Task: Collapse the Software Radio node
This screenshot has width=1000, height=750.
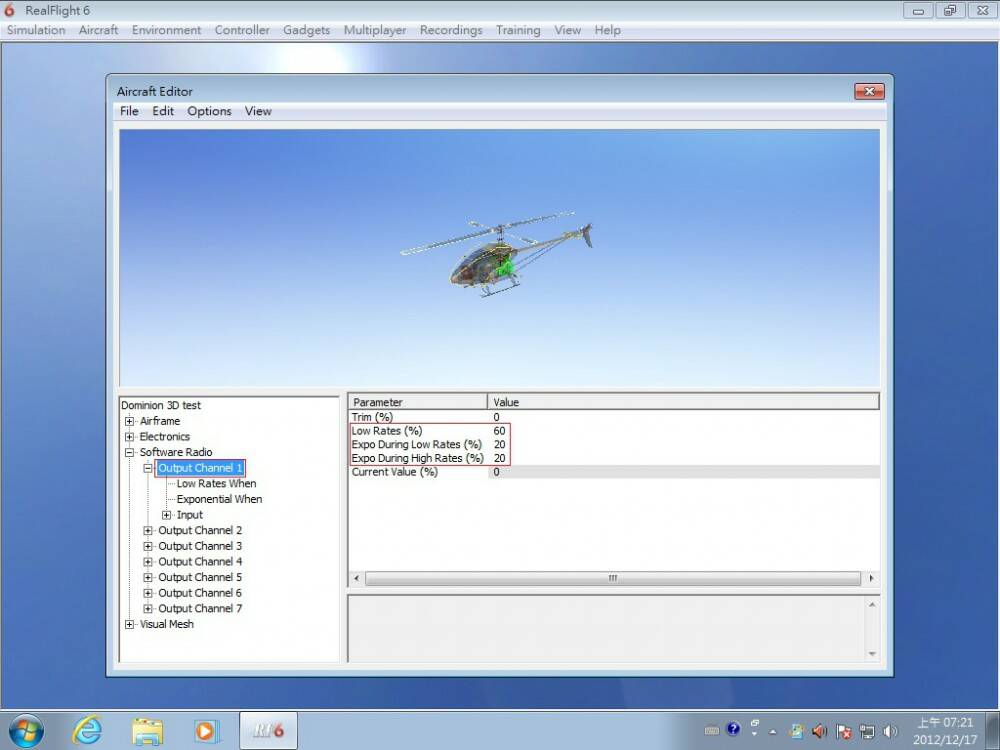Action: tap(129, 452)
